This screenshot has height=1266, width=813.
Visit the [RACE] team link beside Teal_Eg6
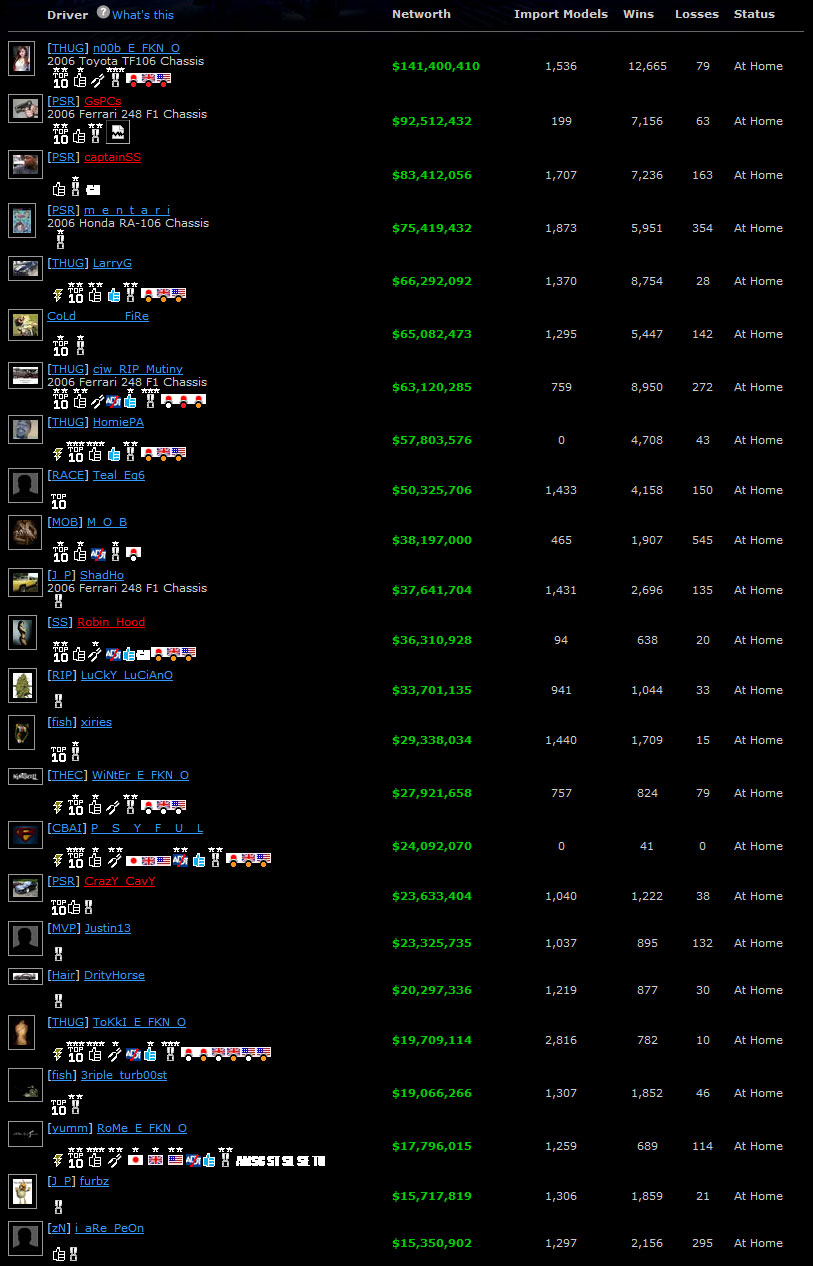pos(68,475)
